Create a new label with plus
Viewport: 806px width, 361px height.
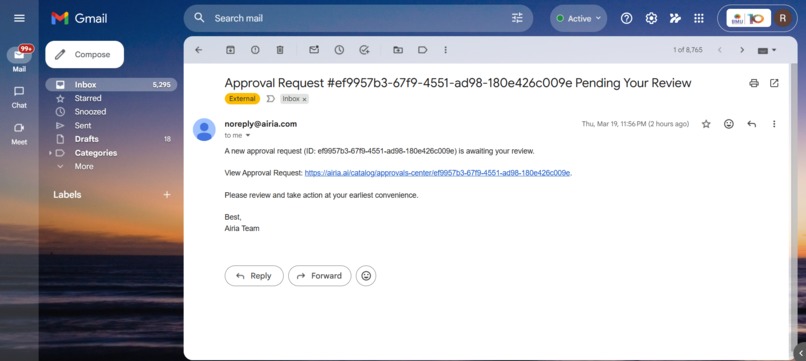[x=167, y=195]
